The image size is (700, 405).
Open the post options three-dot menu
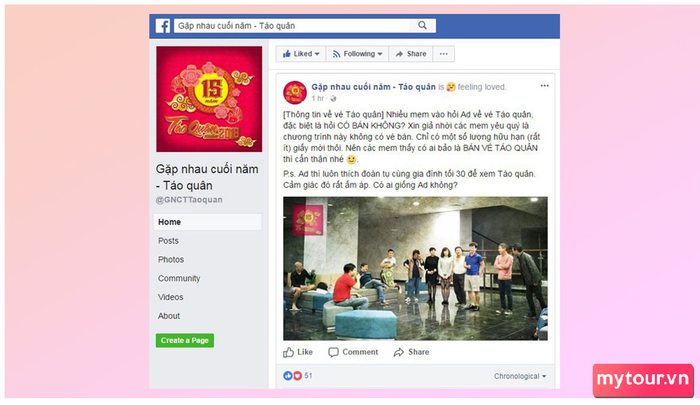(x=544, y=86)
